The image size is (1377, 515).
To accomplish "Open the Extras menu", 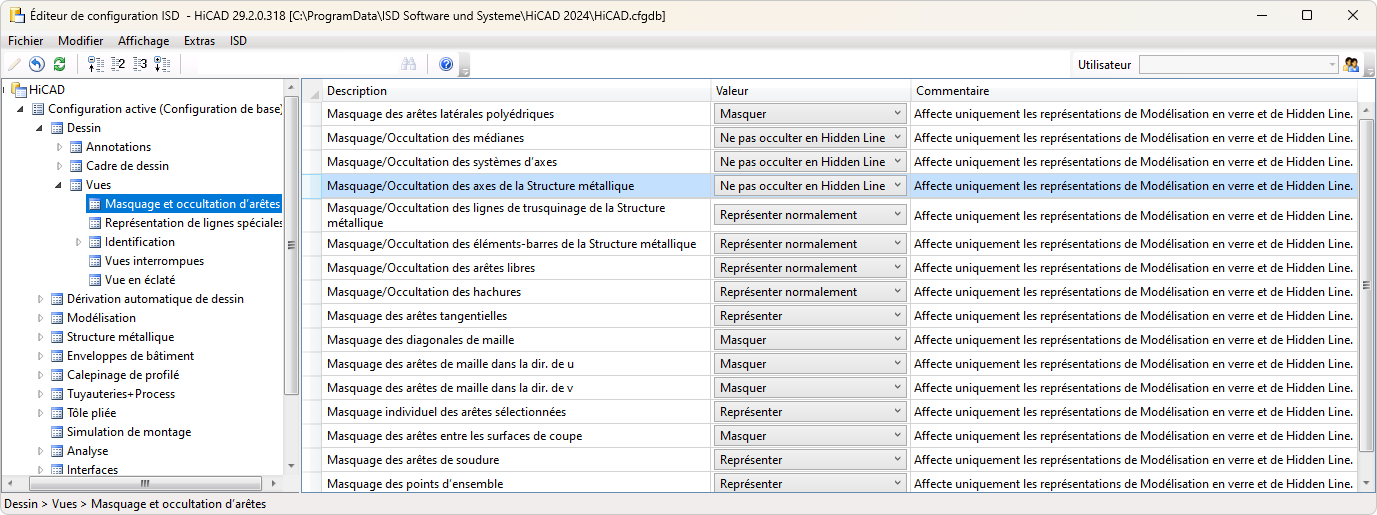I will tap(199, 41).
